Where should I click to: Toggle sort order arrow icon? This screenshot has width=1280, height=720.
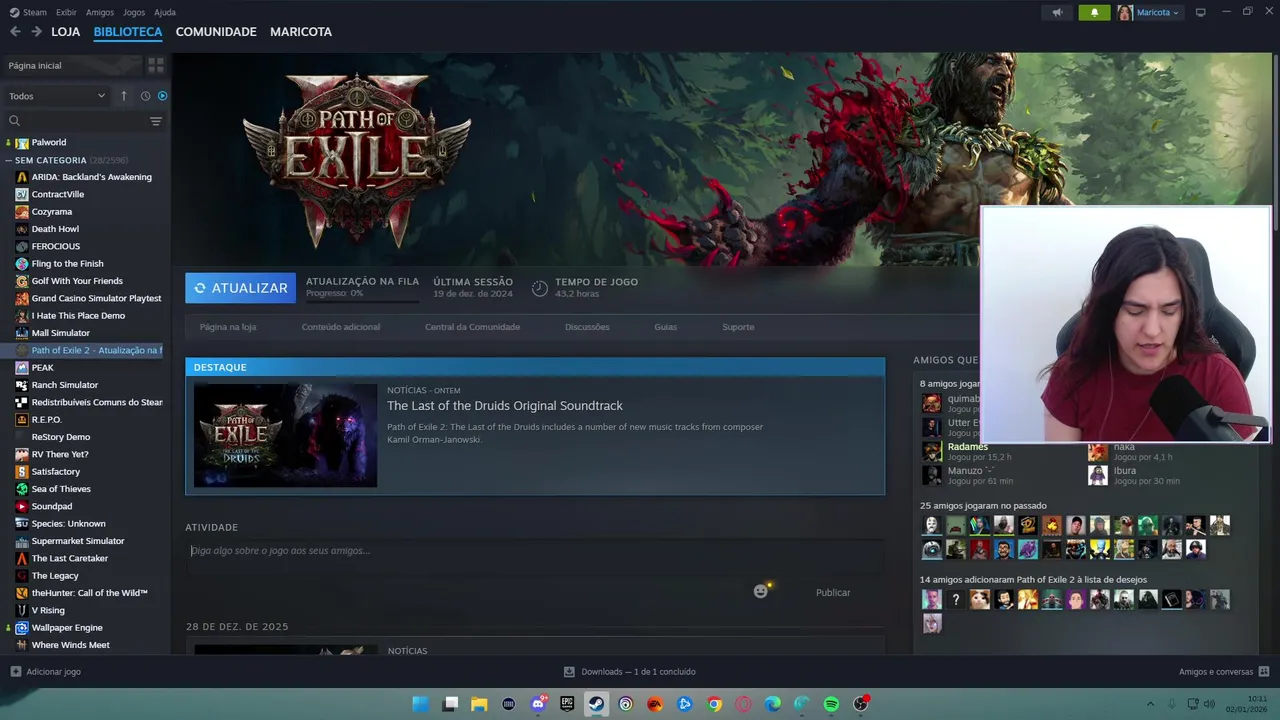tap(124, 96)
